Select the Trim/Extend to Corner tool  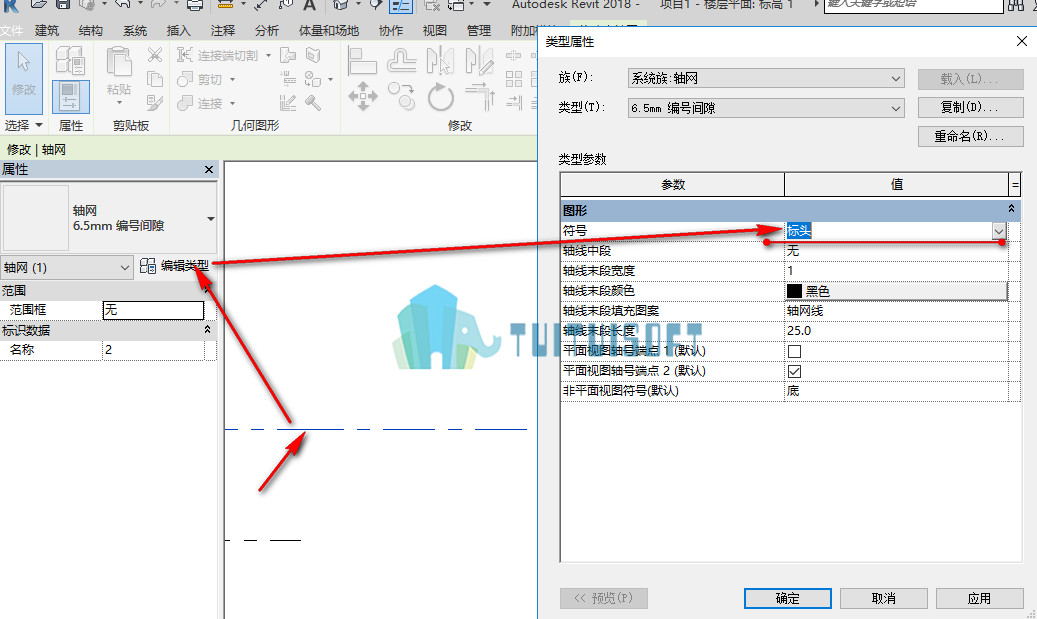(x=480, y=97)
